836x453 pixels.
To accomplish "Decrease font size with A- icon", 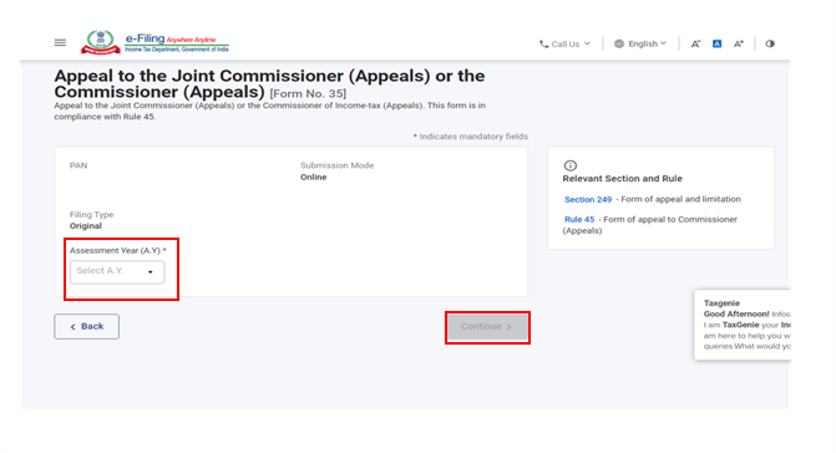I will pos(696,44).
